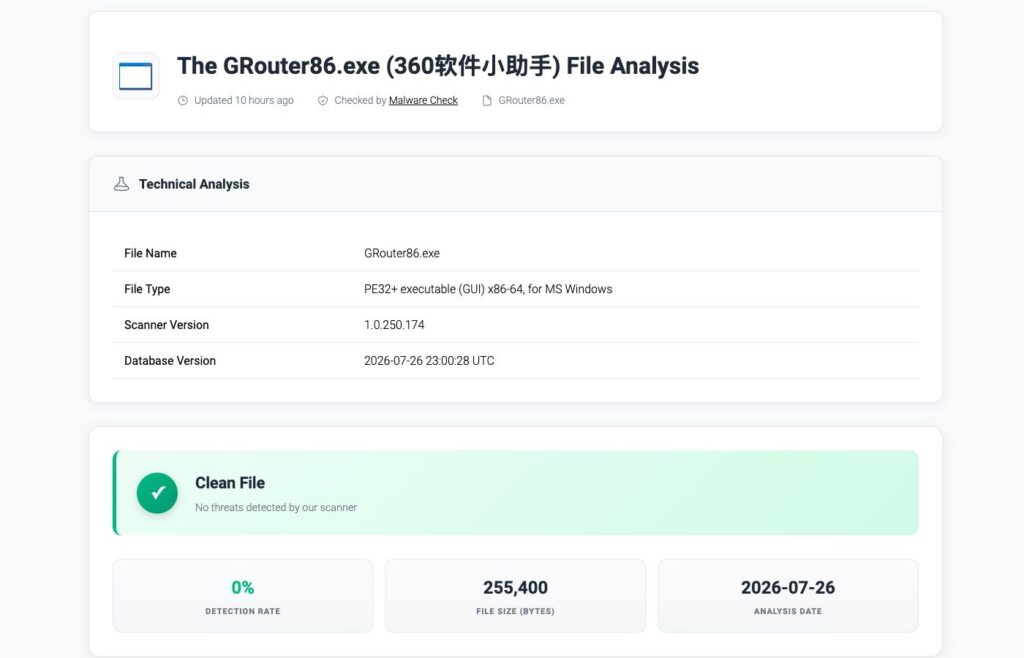Click the Analysis Date label
Viewport: 1024px width, 658px height.
tap(788, 612)
